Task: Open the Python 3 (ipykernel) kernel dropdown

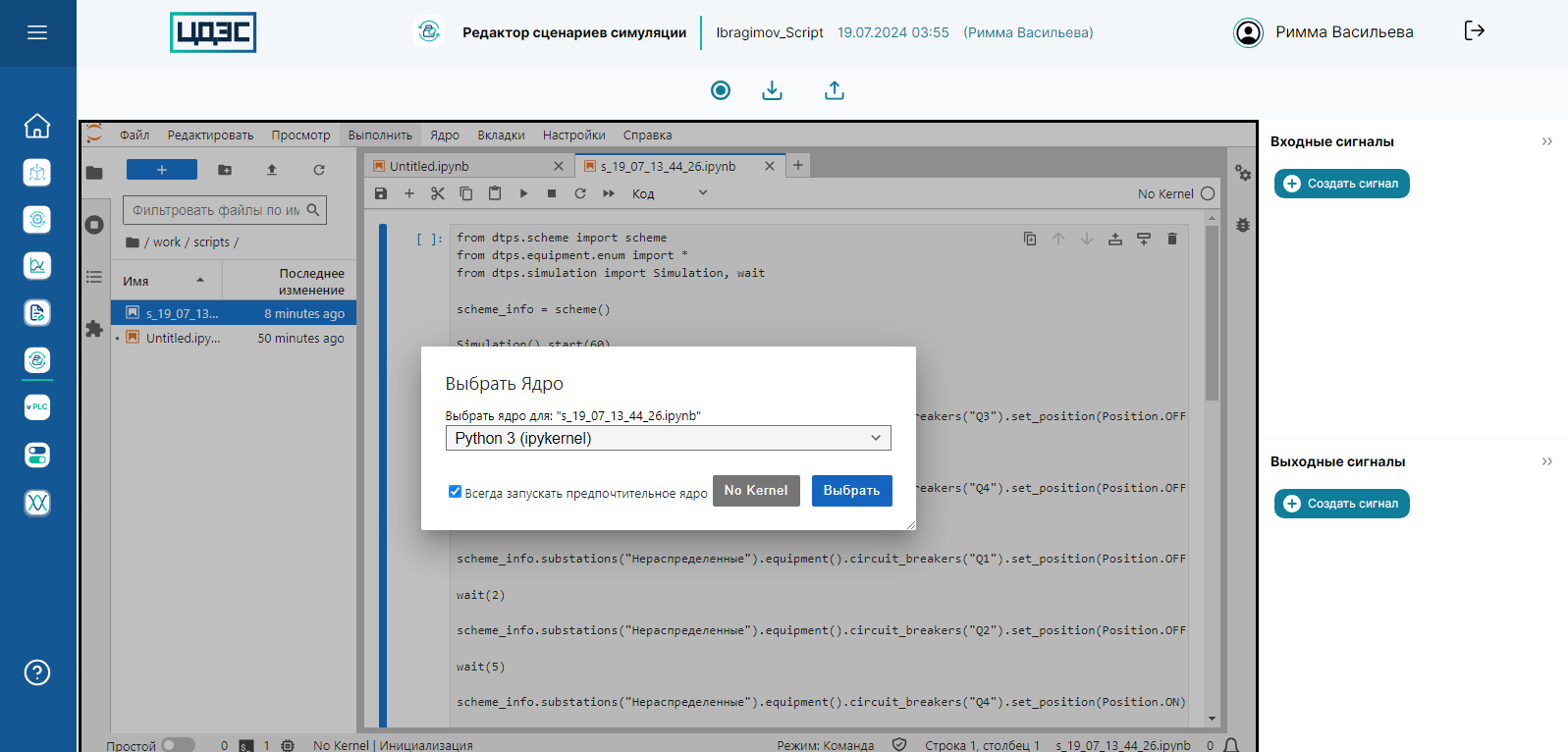Action: click(668, 438)
